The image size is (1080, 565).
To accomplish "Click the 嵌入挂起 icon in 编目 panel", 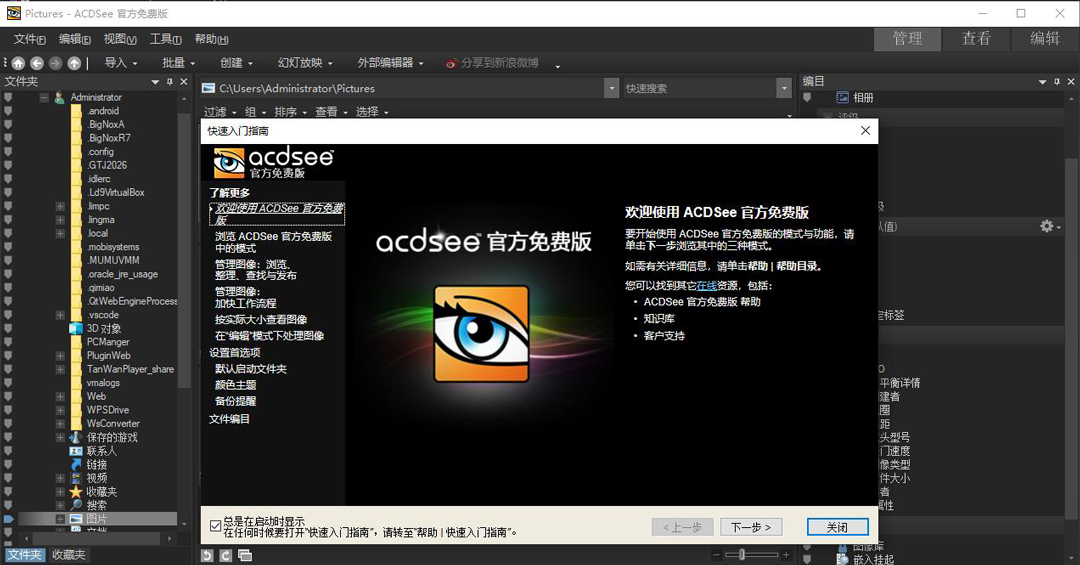I will [x=842, y=559].
